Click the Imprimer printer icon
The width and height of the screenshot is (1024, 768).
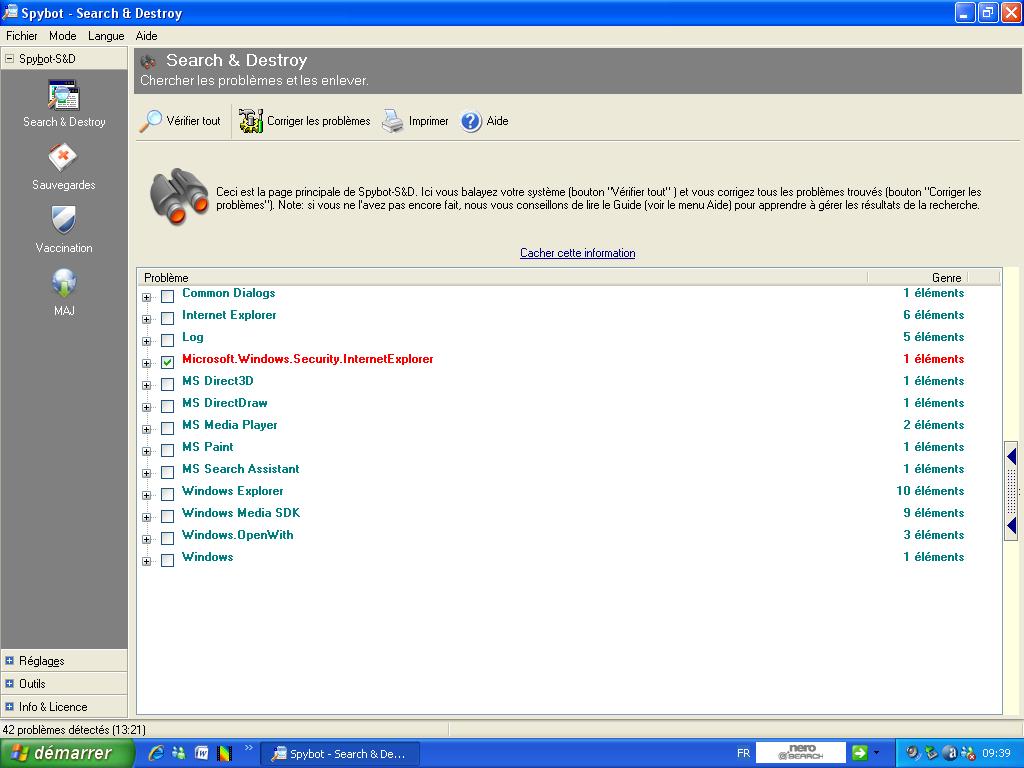tap(392, 121)
